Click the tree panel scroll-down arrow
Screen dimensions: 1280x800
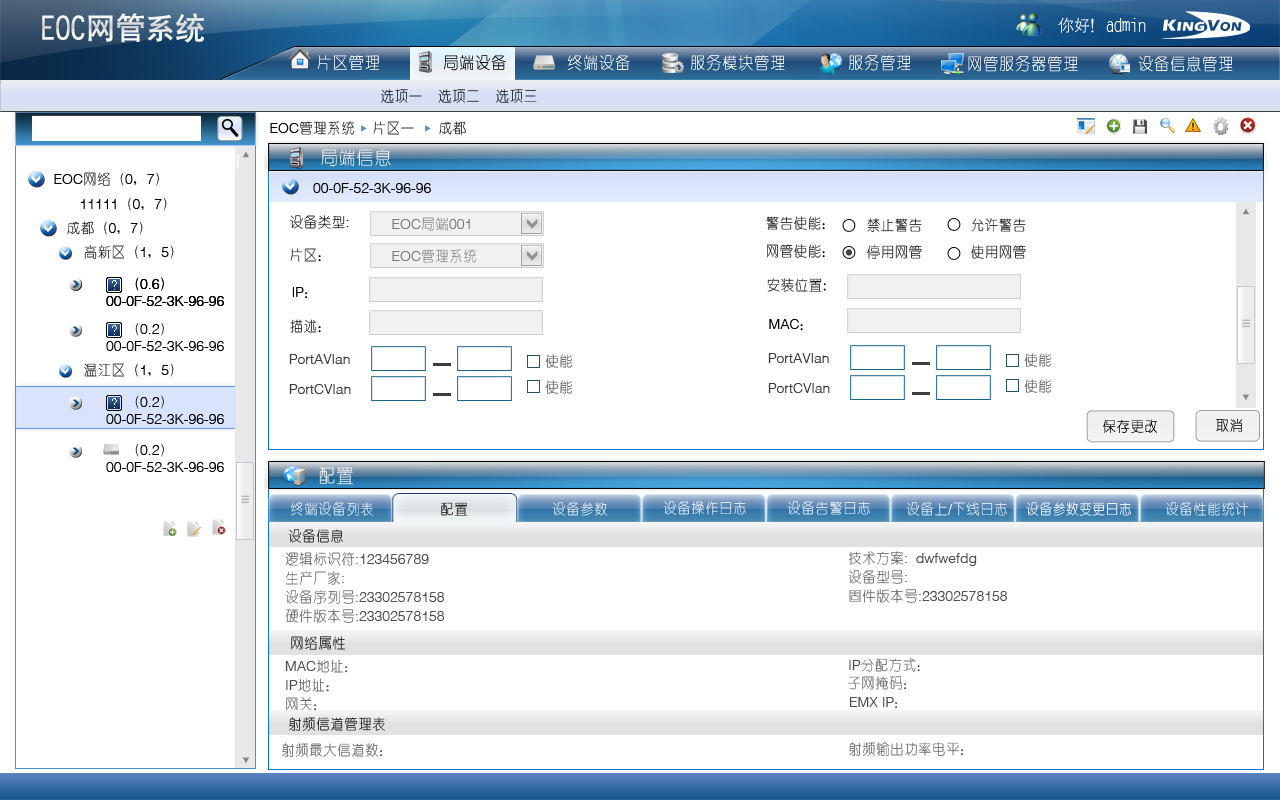click(x=246, y=760)
